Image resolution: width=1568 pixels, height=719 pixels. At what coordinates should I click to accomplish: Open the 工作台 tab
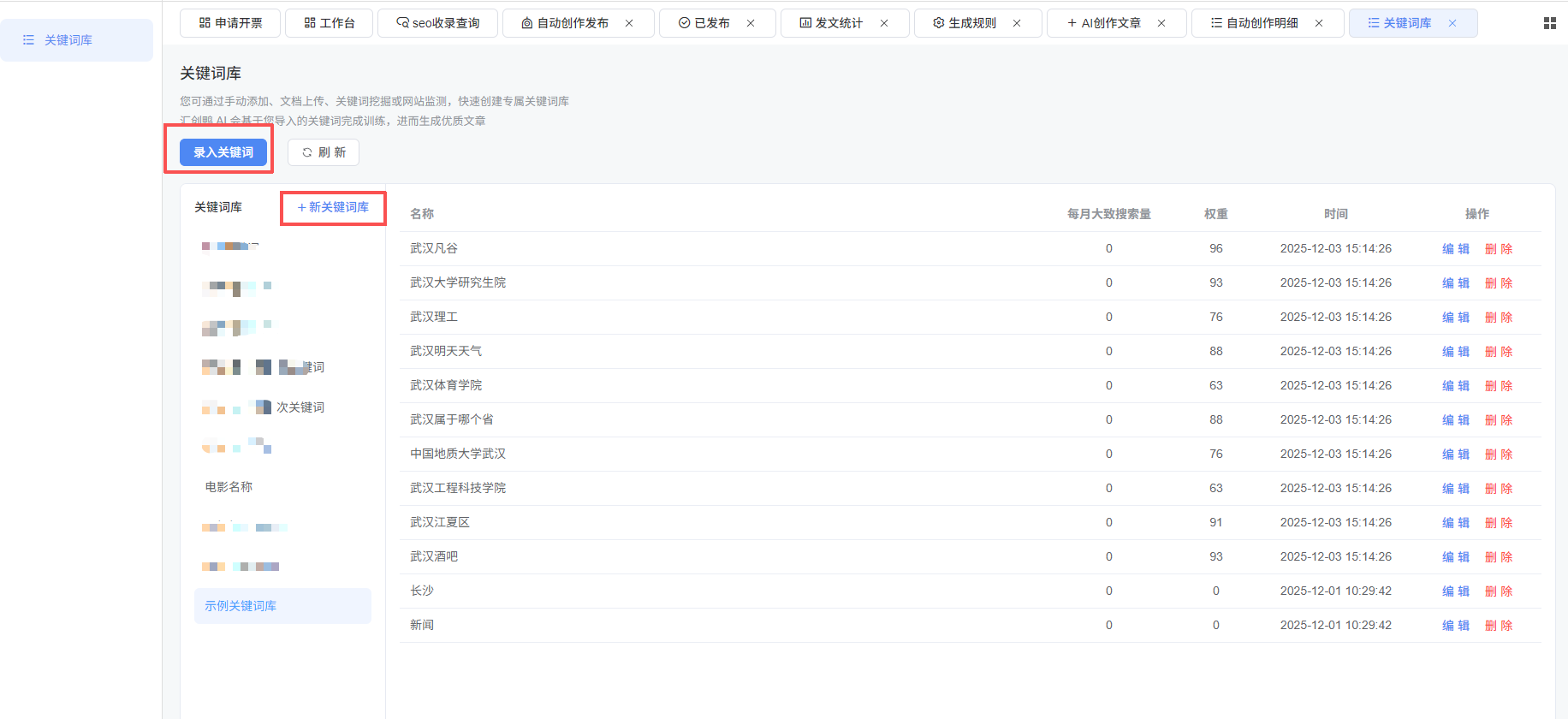[329, 23]
